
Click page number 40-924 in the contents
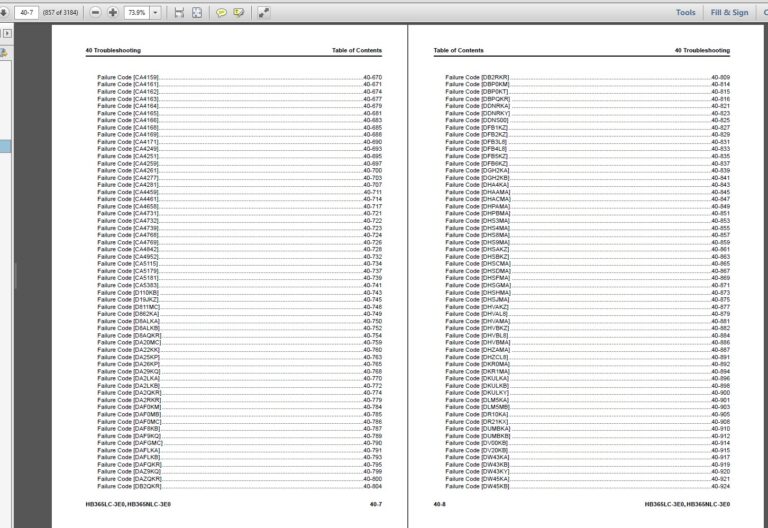[720, 486]
